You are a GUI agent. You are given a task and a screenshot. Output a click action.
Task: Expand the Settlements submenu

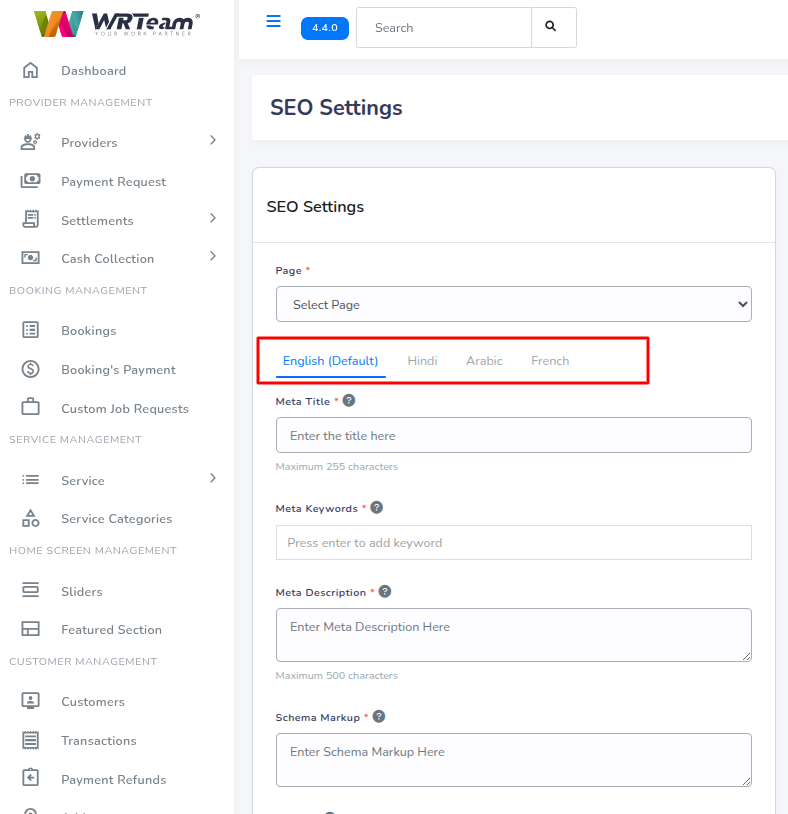point(214,219)
